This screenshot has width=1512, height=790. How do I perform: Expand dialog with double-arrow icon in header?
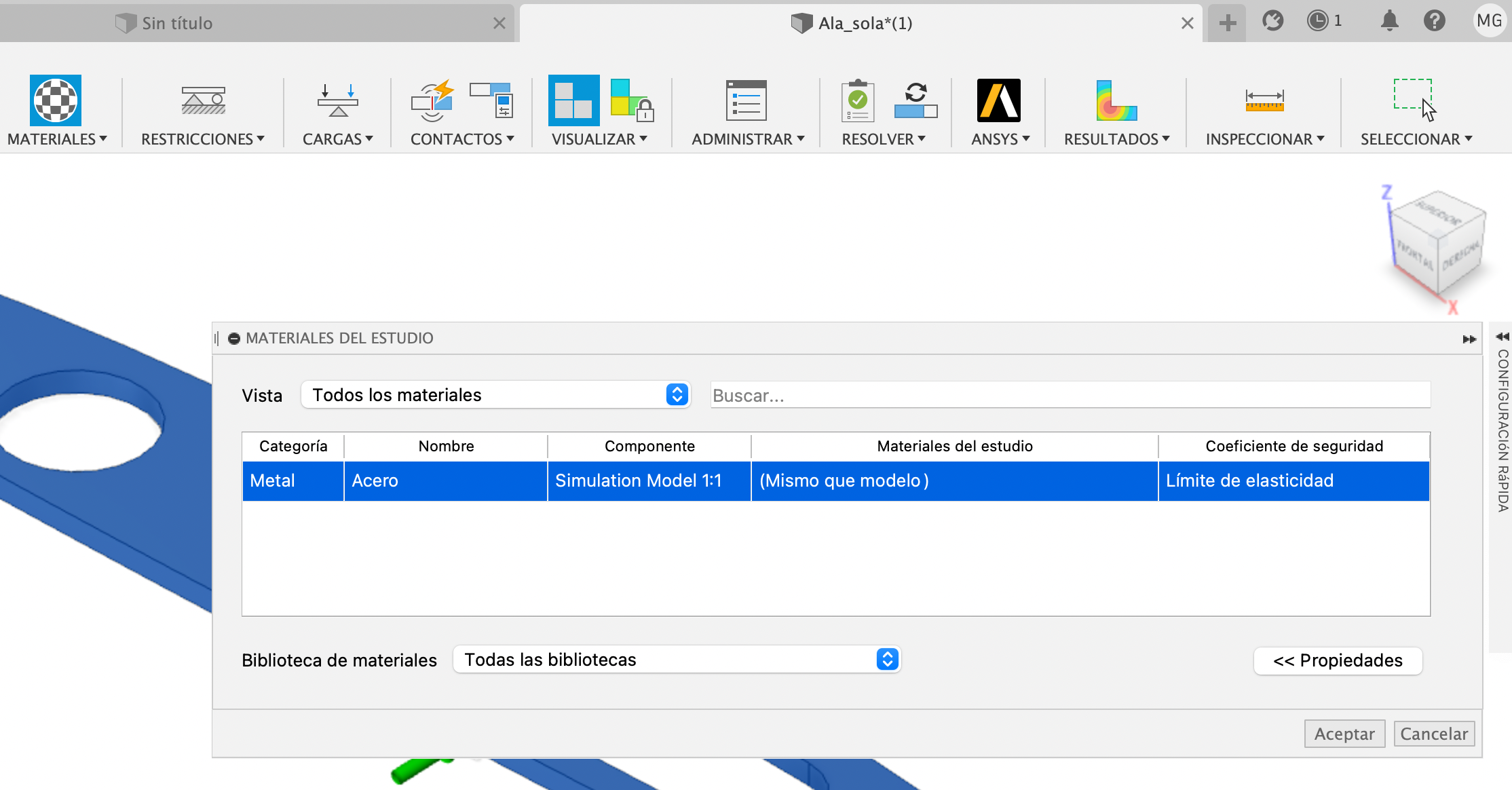click(x=1469, y=339)
